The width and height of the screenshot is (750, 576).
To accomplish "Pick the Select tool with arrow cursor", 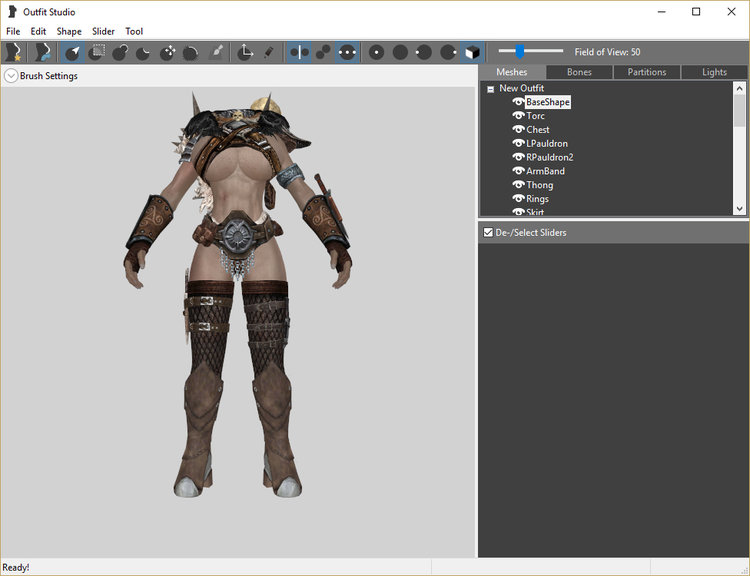I will [x=73, y=52].
